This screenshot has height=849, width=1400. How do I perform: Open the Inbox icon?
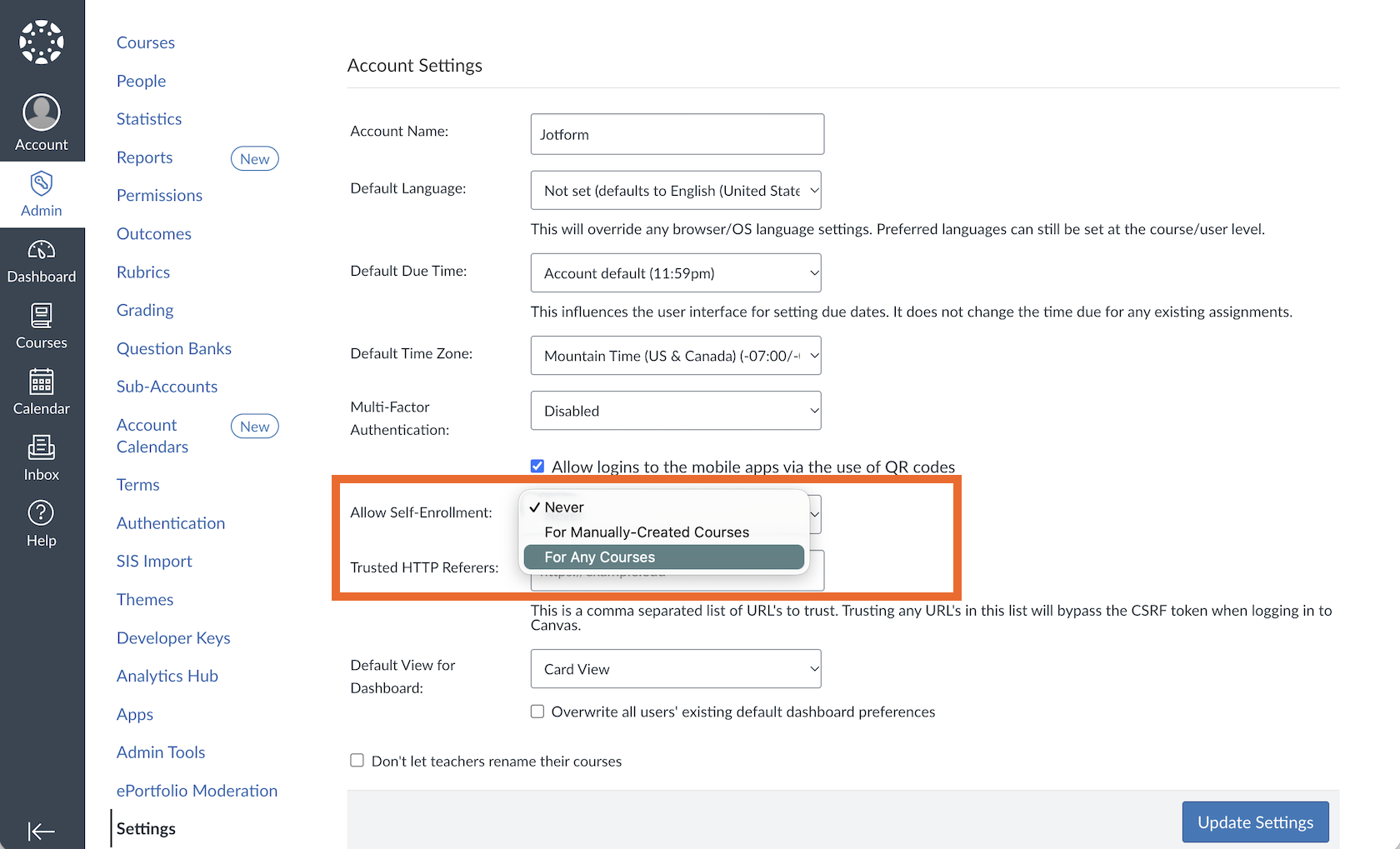(42, 447)
